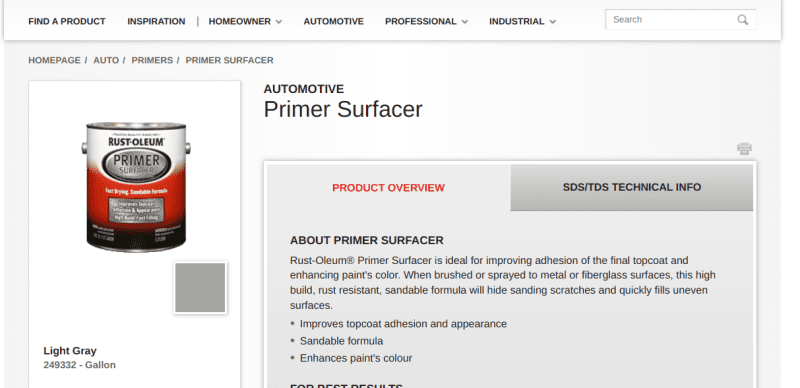The height and width of the screenshot is (388, 800).
Task: Focus the Search input field
Action: (671, 20)
